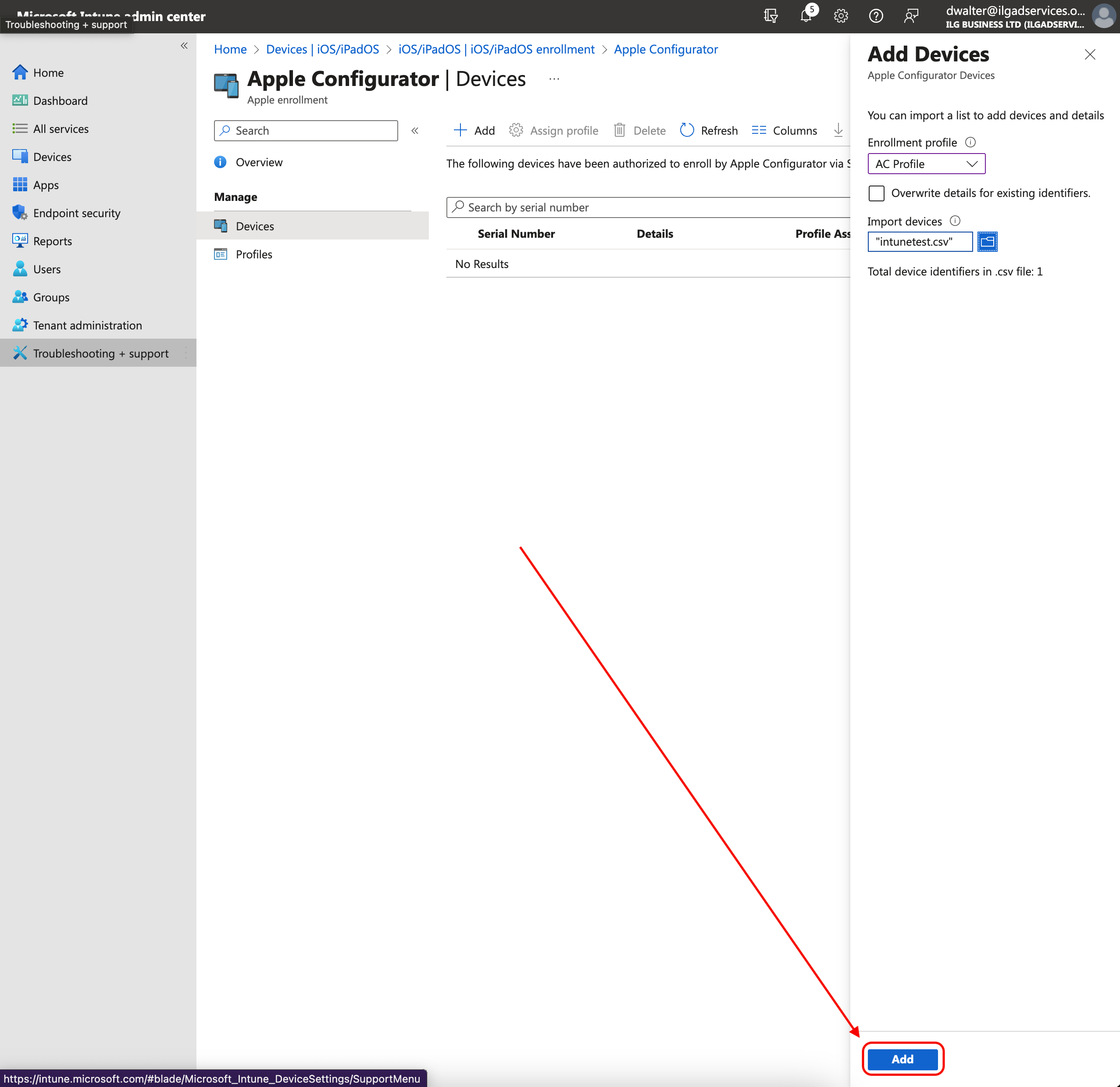Click the Cloud Shell icon in header
Viewport: 1120px width, 1087px height.
pos(770,15)
